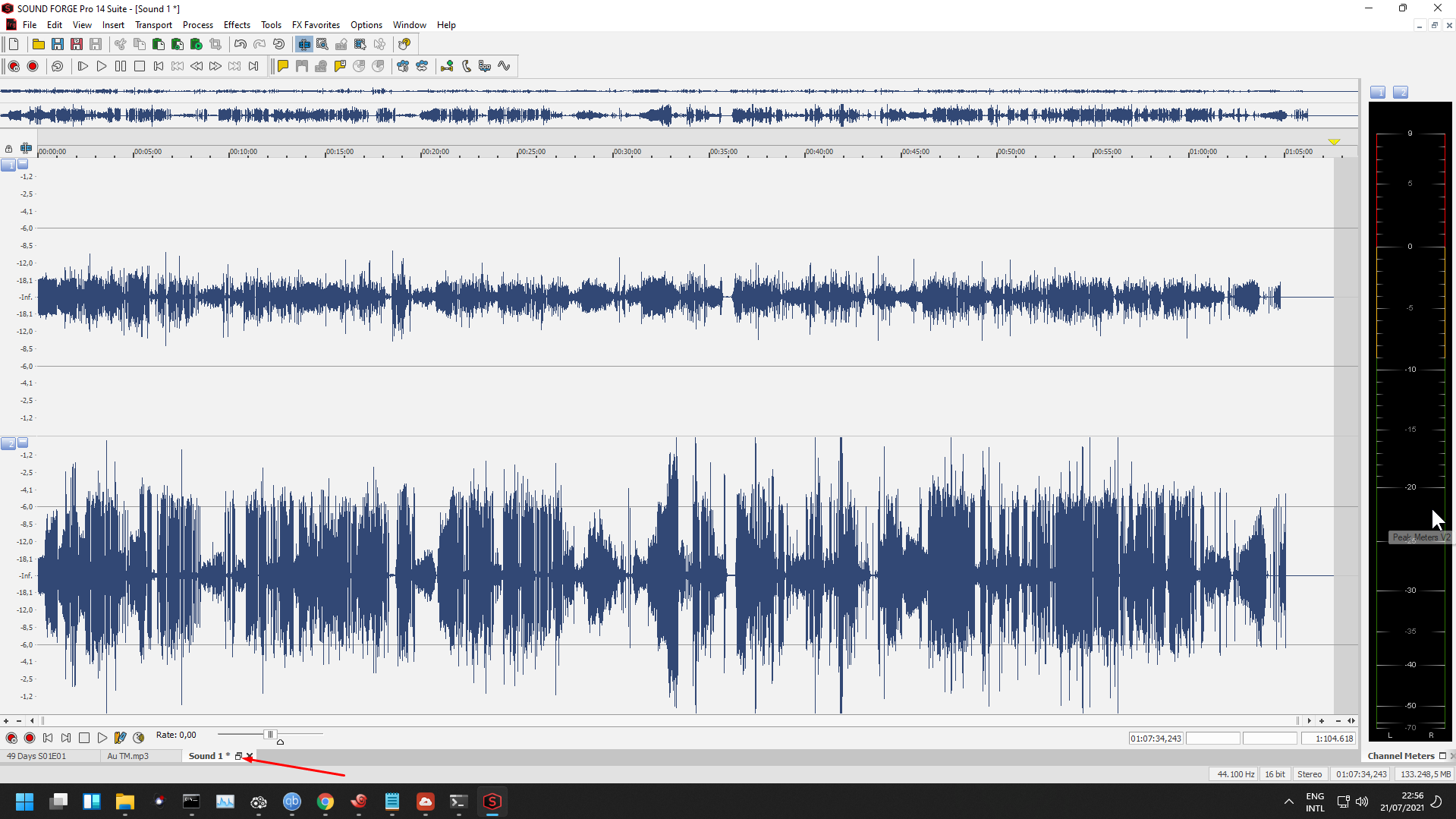Insert a marker with the yellow flag icon
Image resolution: width=1456 pixels, height=819 pixels.
pos(283,66)
